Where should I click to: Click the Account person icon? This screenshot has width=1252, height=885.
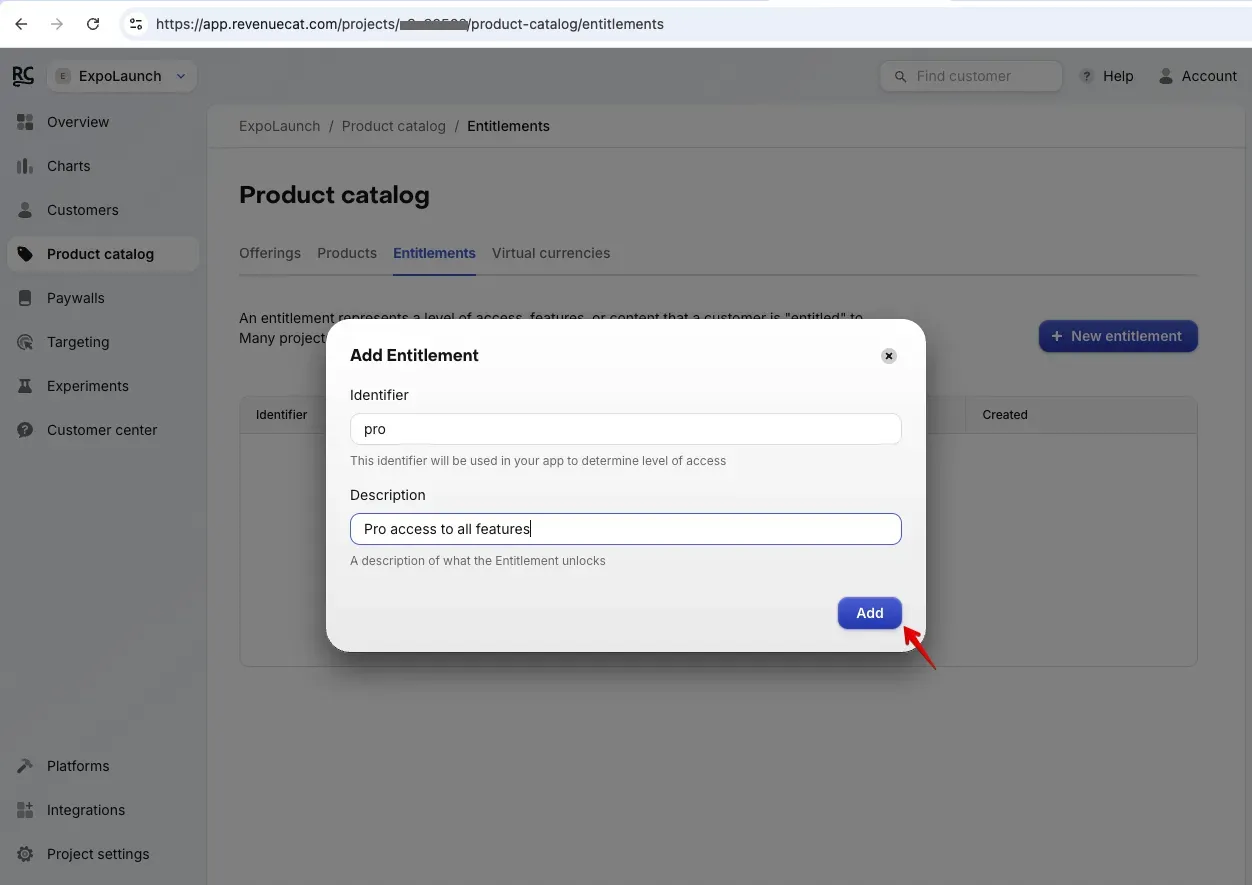click(1166, 76)
